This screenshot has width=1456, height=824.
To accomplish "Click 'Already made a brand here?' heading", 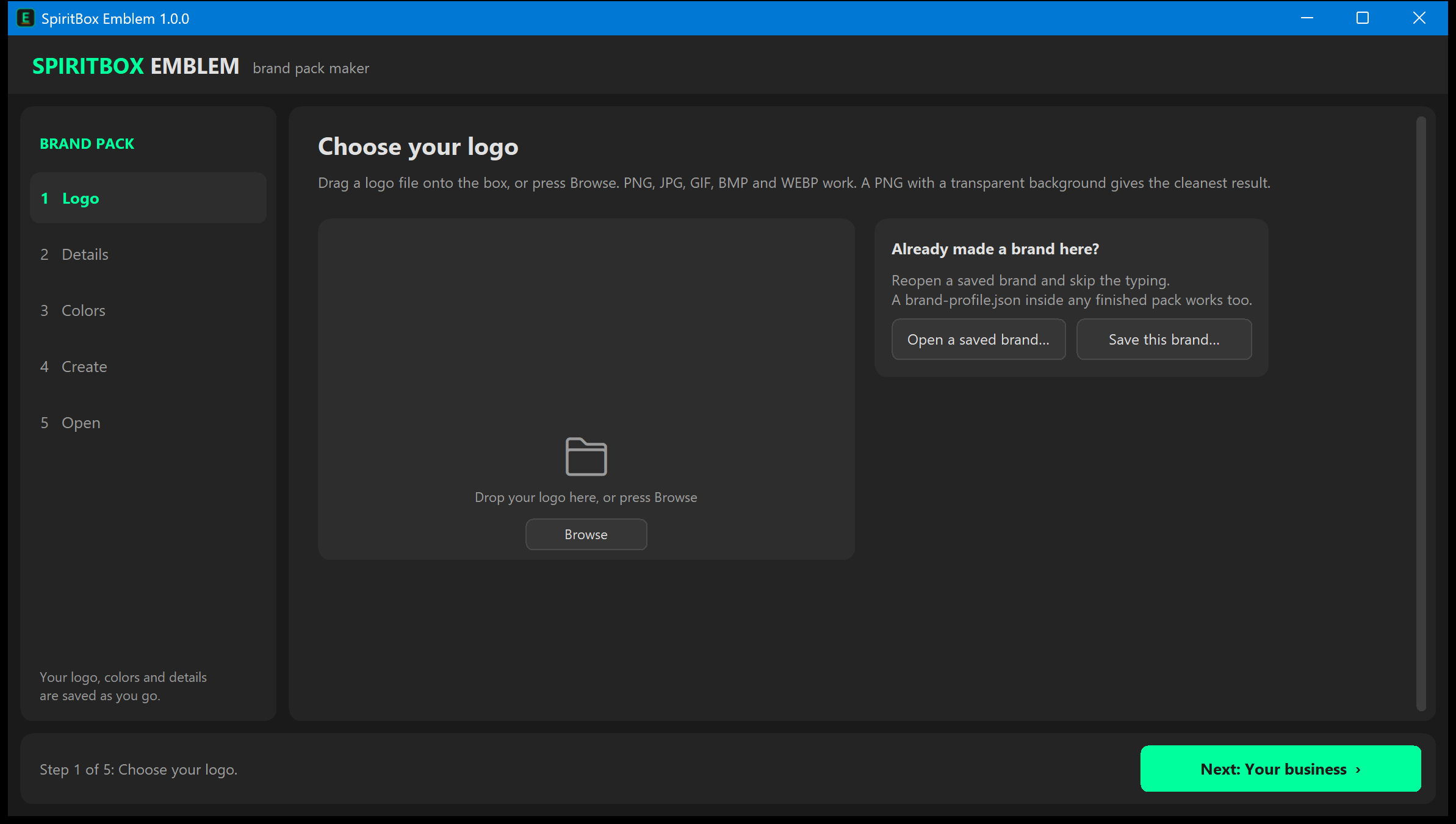I will [x=995, y=249].
